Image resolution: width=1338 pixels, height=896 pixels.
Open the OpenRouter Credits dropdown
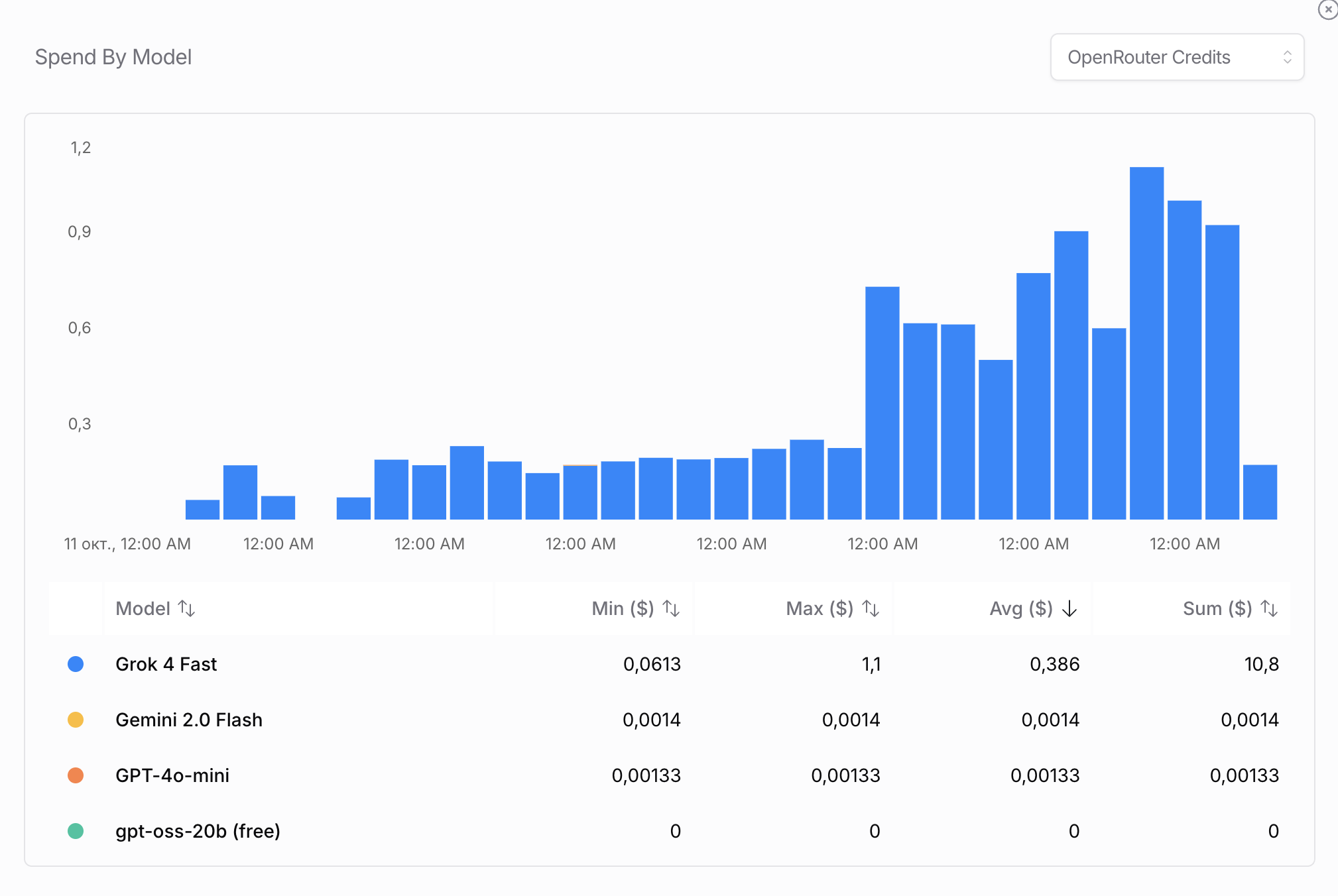tap(1176, 58)
